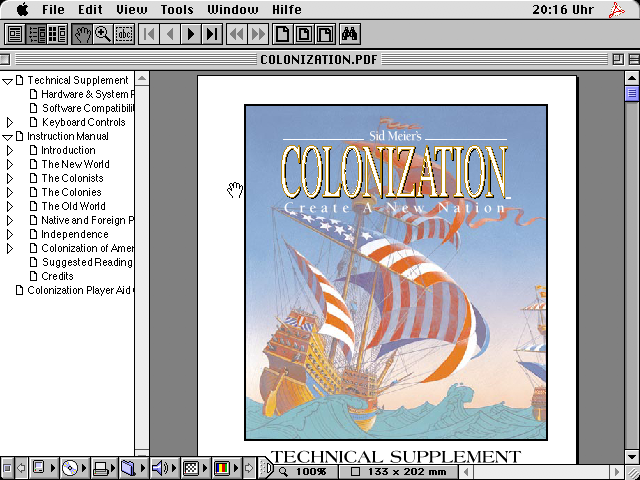The image size is (640, 480).
Task: Select the text selection abc tool
Action: tap(124, 34)
